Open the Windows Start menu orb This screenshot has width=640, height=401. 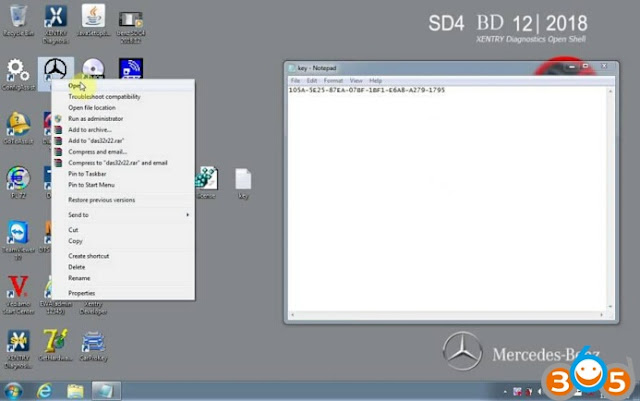[13, 391]
